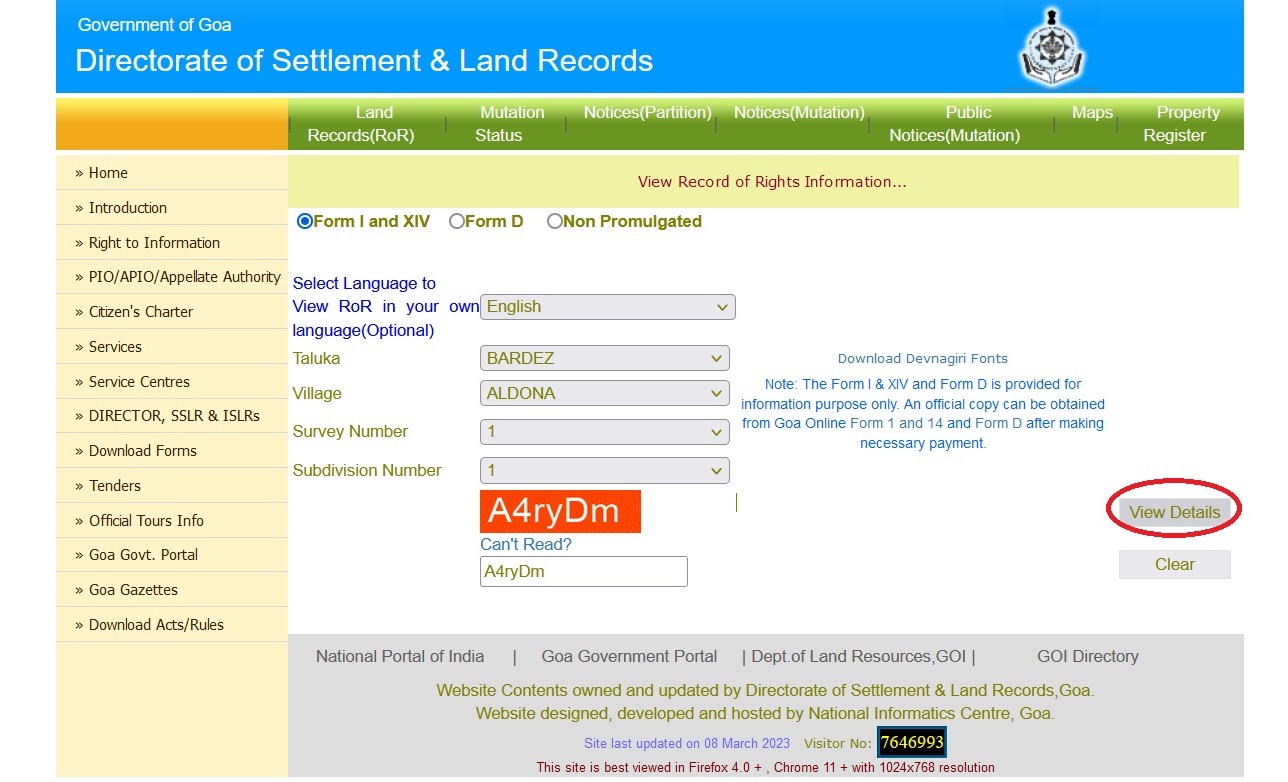This screenshot has height=782, width=1288.
Task: Select the Non Promulgated option
Action: [555, 222]
